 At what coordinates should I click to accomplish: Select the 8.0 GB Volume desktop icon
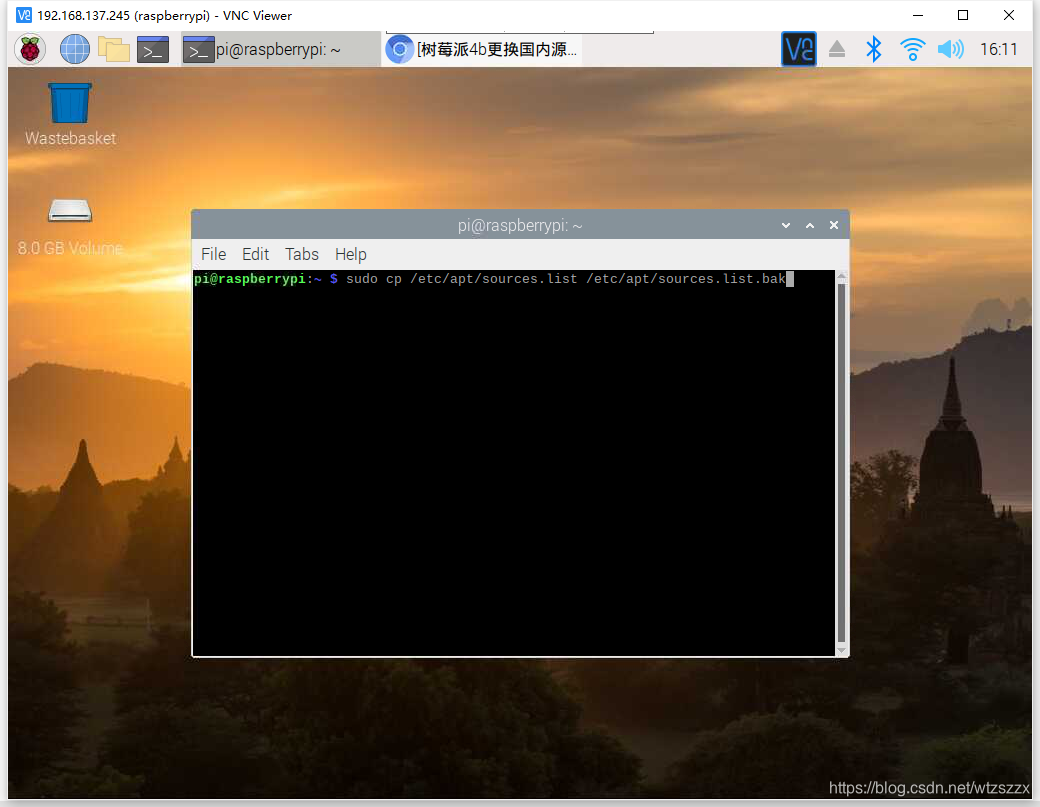pos(70,227)
